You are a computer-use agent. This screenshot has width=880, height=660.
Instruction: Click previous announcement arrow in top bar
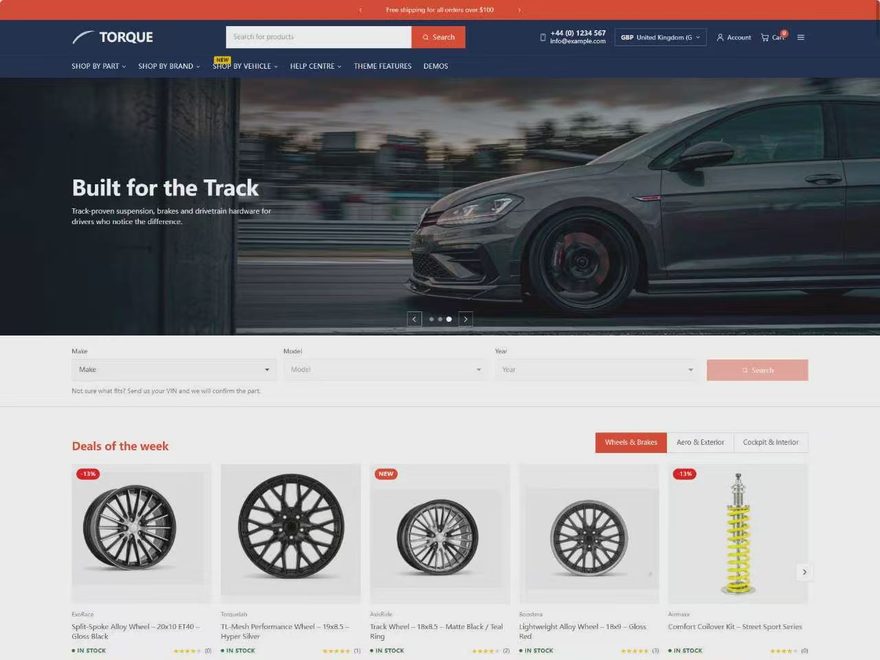point(360,10)
